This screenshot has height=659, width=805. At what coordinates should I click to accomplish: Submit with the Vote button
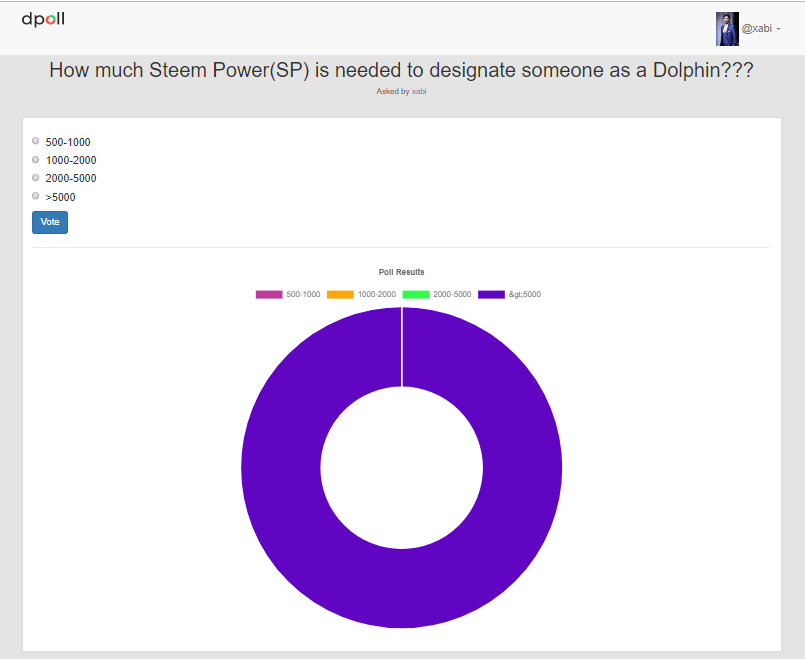point(50,222)
